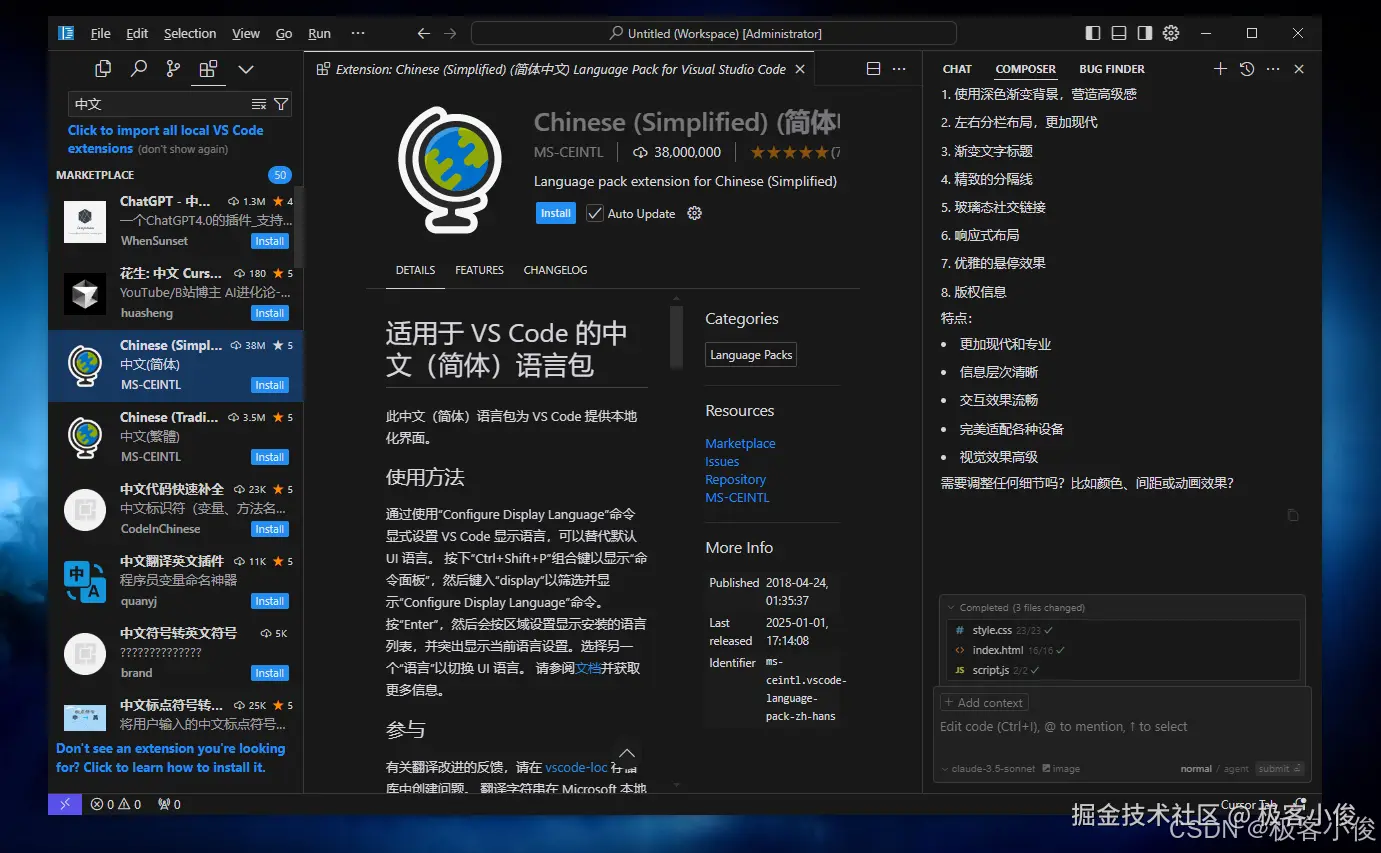The width and height of the screenshot is (1381, 853).
Task: Clear extension search results icon
Action: pyautogui.click(x=259, y=104)
